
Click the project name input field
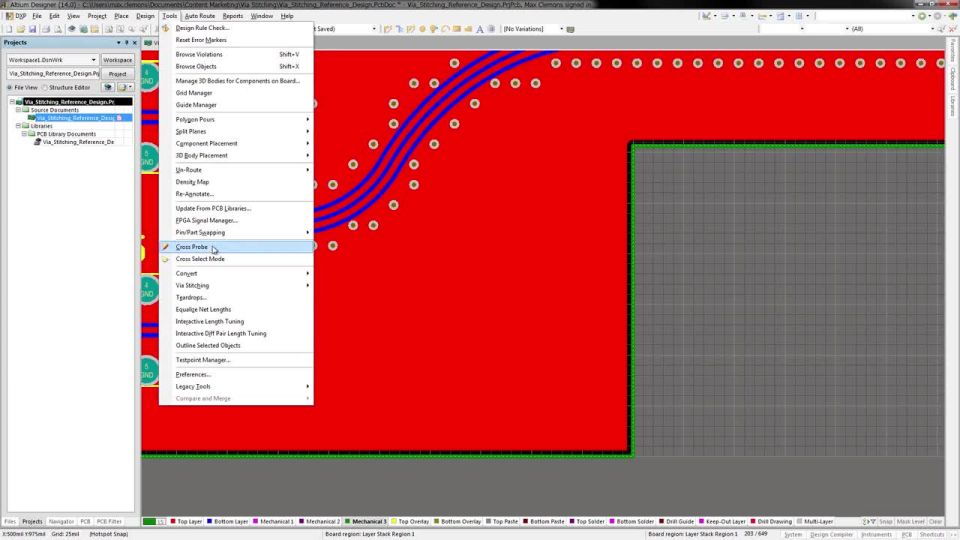coord(53,73)
